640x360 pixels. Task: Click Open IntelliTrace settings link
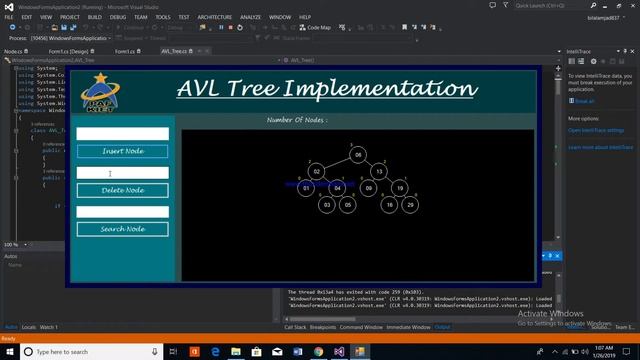[x=596, y=130]
